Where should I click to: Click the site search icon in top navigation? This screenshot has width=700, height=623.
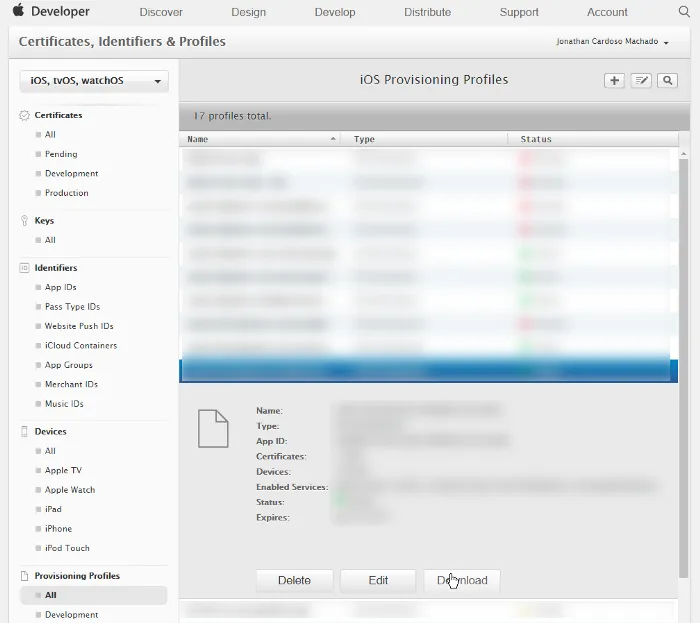[684, 12]
